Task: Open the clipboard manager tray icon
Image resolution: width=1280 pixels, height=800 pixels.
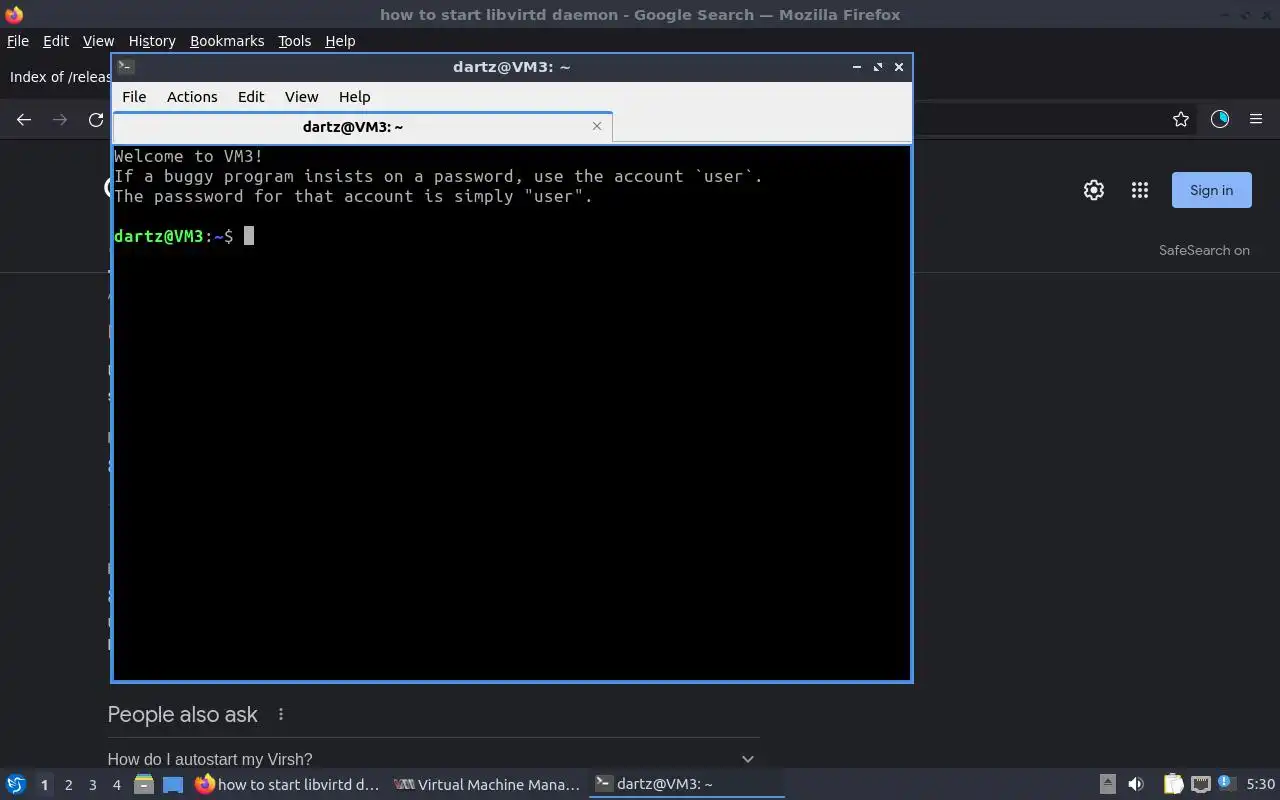Action: click(1173, 784)
